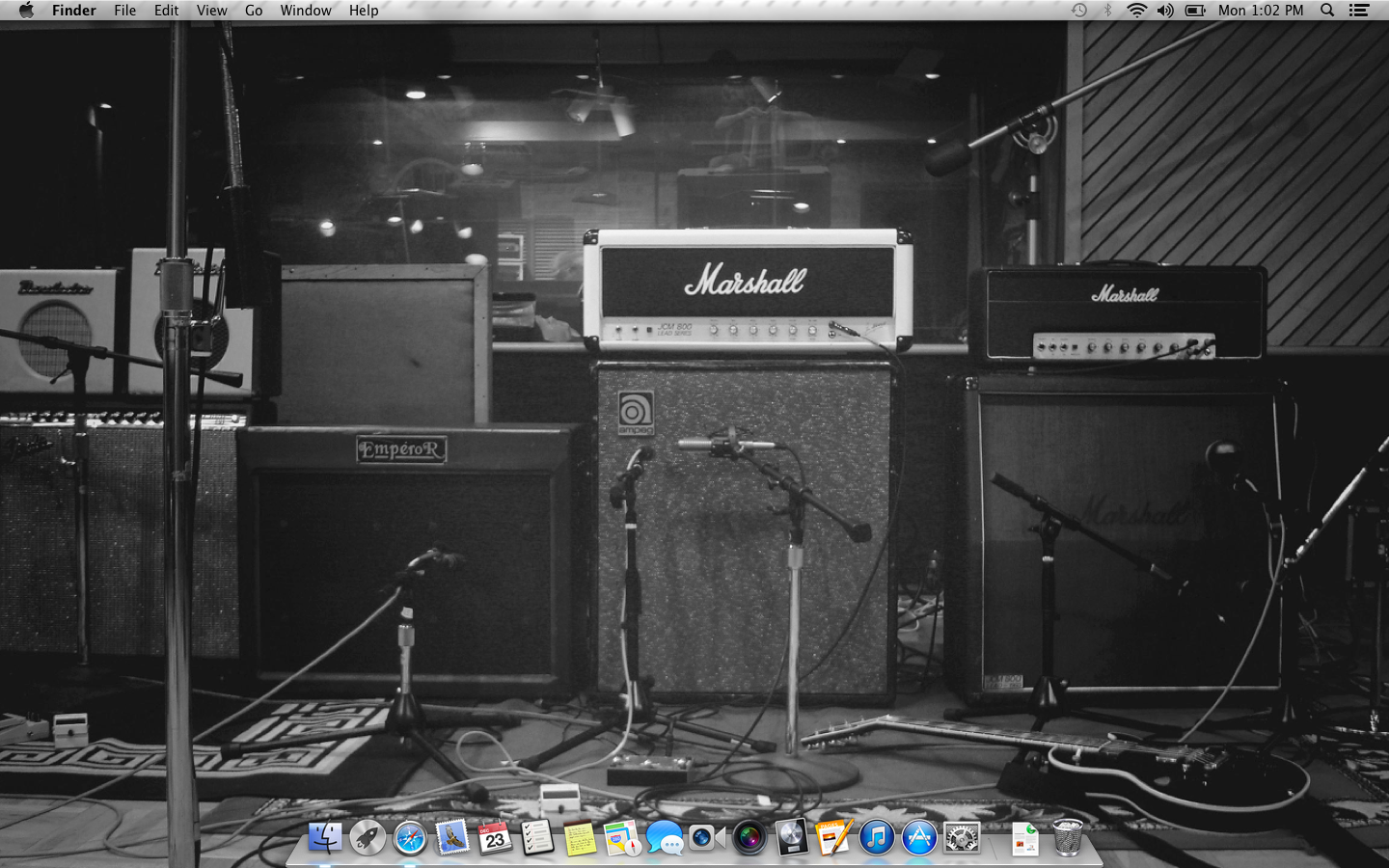Open the Finder application menu

pos(74,11)
